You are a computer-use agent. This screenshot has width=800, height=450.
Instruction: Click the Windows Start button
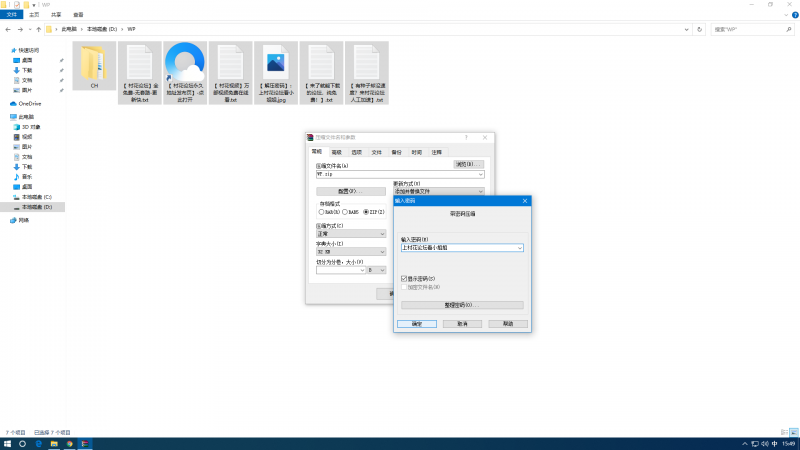point(8,442)
